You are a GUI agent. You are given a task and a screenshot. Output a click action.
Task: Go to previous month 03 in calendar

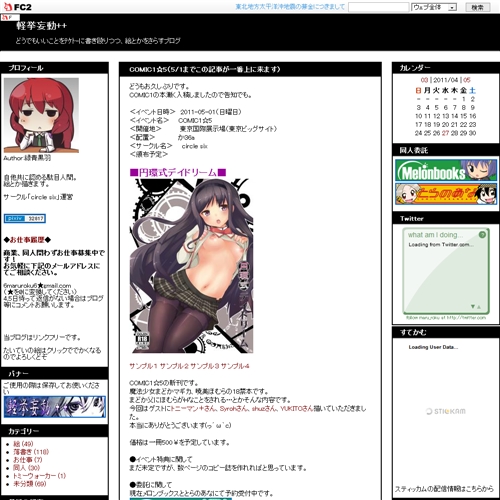pyautogui.click(x=424, y=80)
